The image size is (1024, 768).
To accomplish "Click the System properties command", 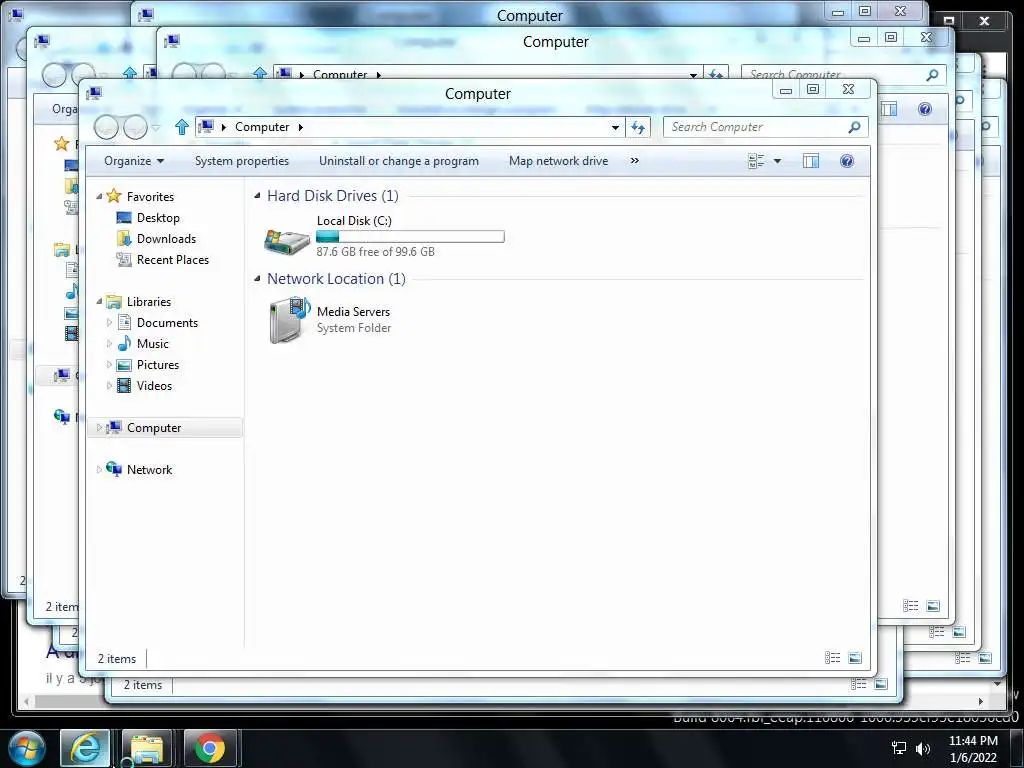I will tap(242, 161).
